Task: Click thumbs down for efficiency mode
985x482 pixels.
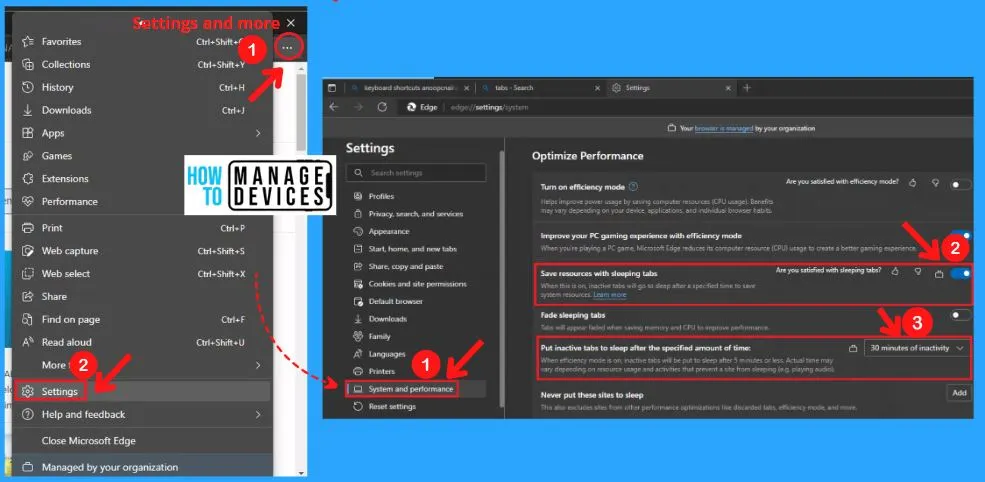Action: point(935,183)
